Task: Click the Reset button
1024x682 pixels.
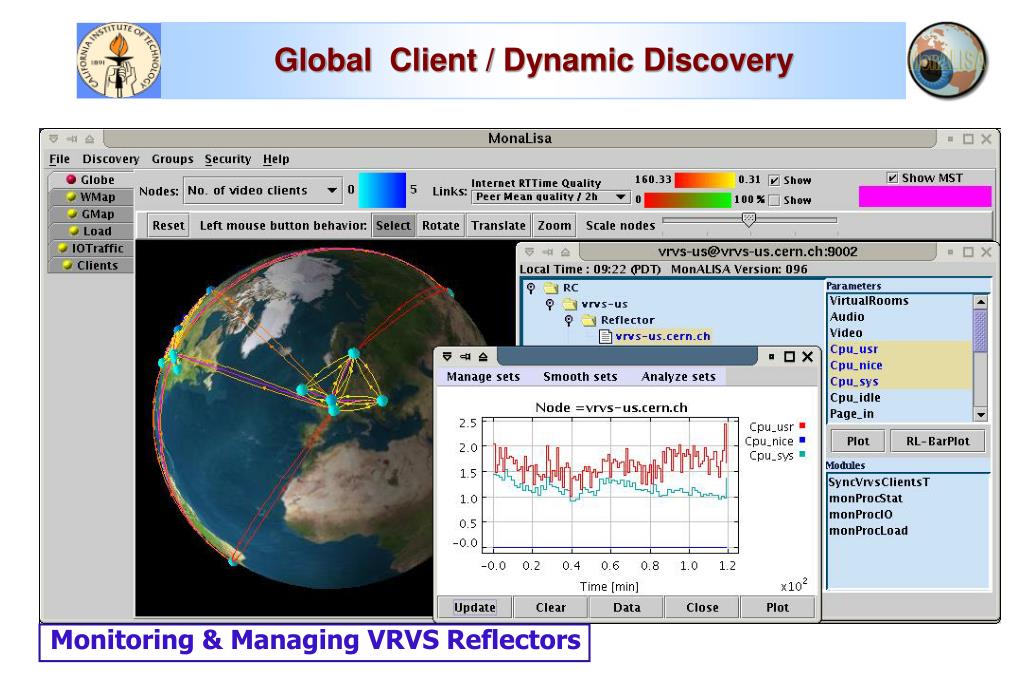Action: tap(168, 225)
